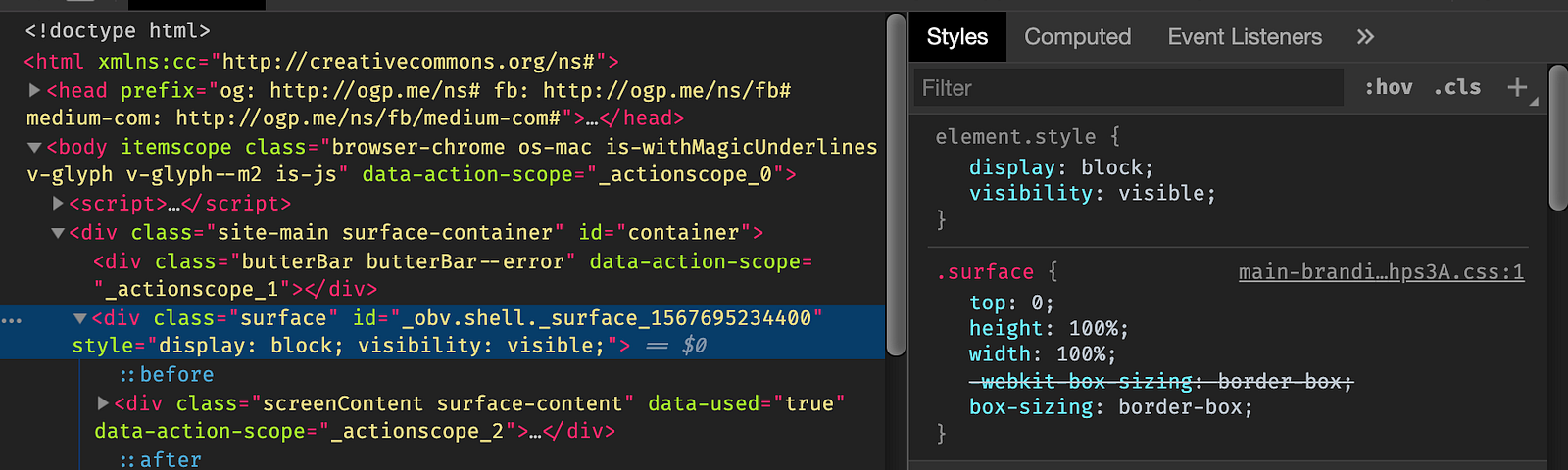Click the styles Filter input field

[x=1129, y=88]
